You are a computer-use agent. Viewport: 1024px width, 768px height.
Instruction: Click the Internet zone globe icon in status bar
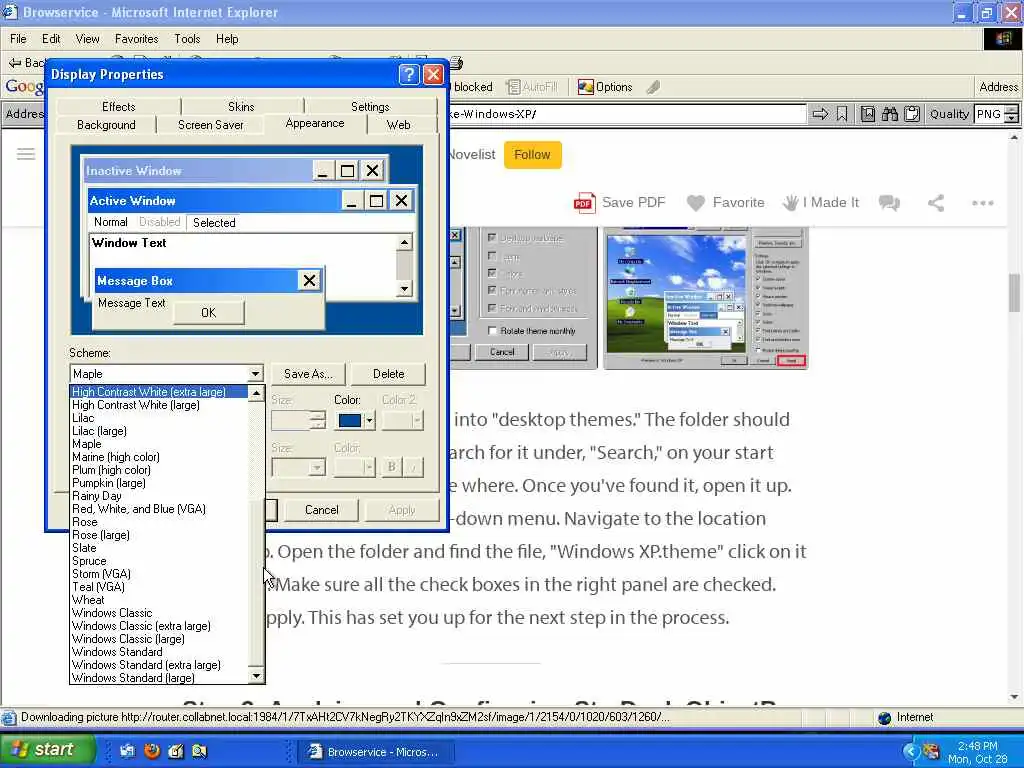885,718
